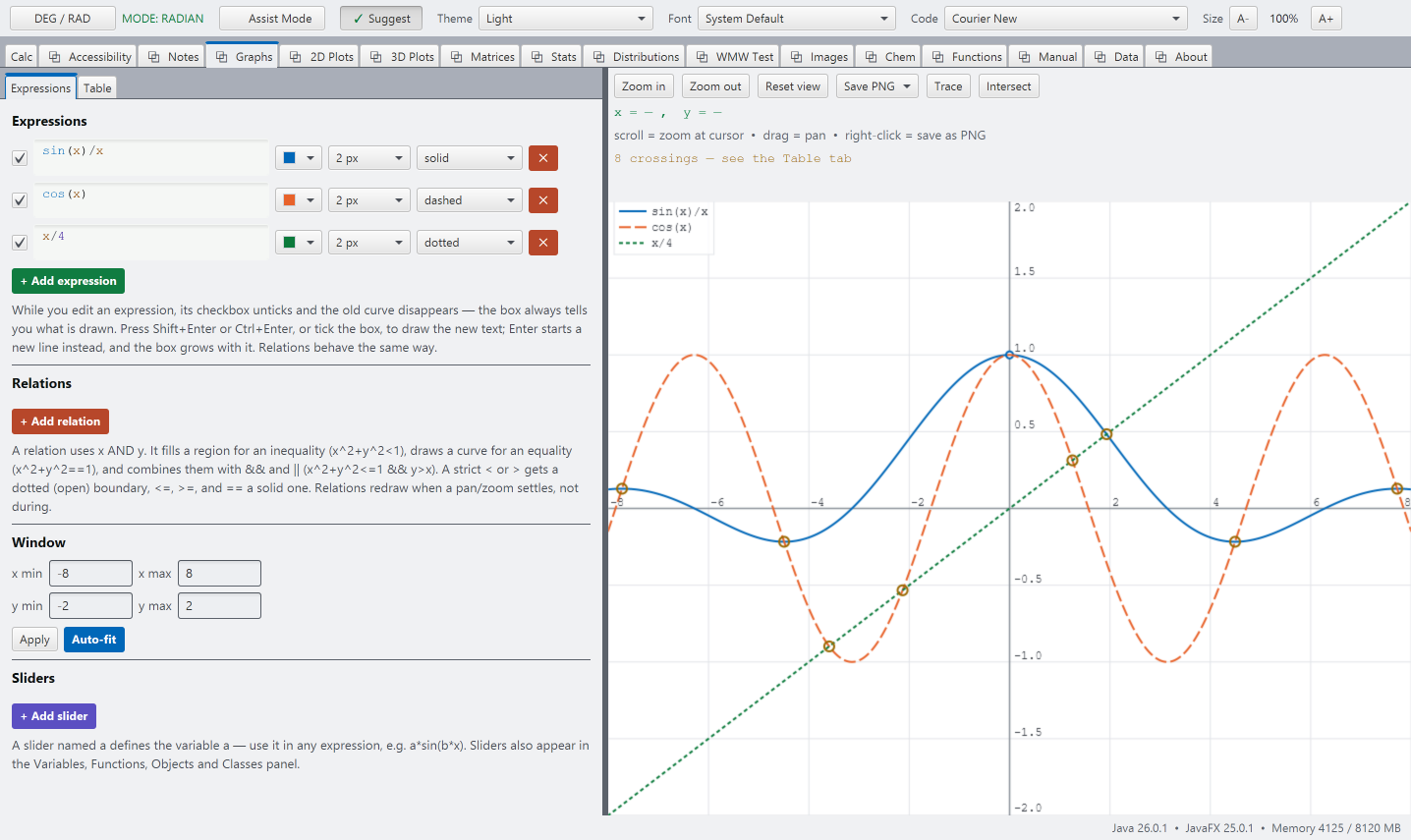This screenshot has width=1411, height=840.
Task: Switch DEG / RAD angle mode
Action: (62, 19)
